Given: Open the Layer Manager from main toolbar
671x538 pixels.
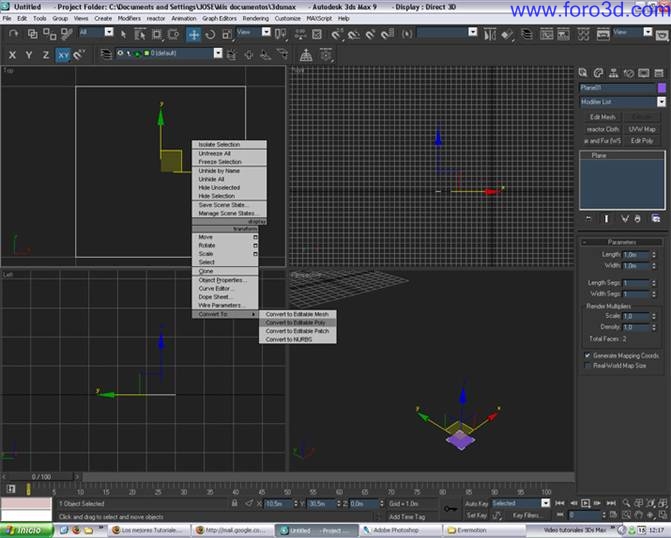Looking at the screenshot, I should [x=527, y=34].
